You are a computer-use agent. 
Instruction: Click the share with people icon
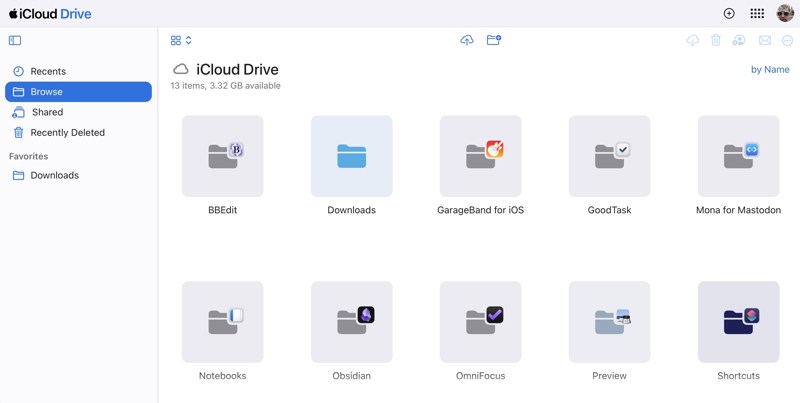(739, 40)
